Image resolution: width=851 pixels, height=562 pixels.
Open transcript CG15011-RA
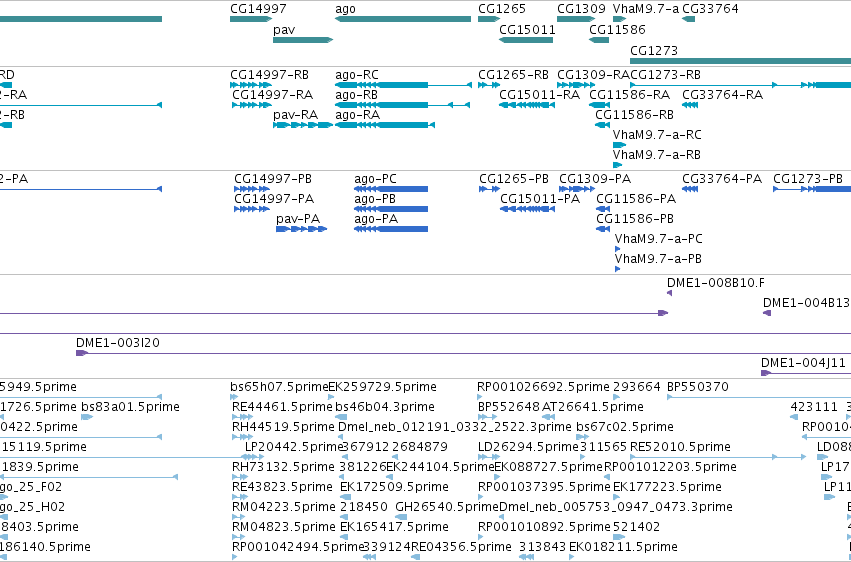pyautogui.click(x=527, y=105)
